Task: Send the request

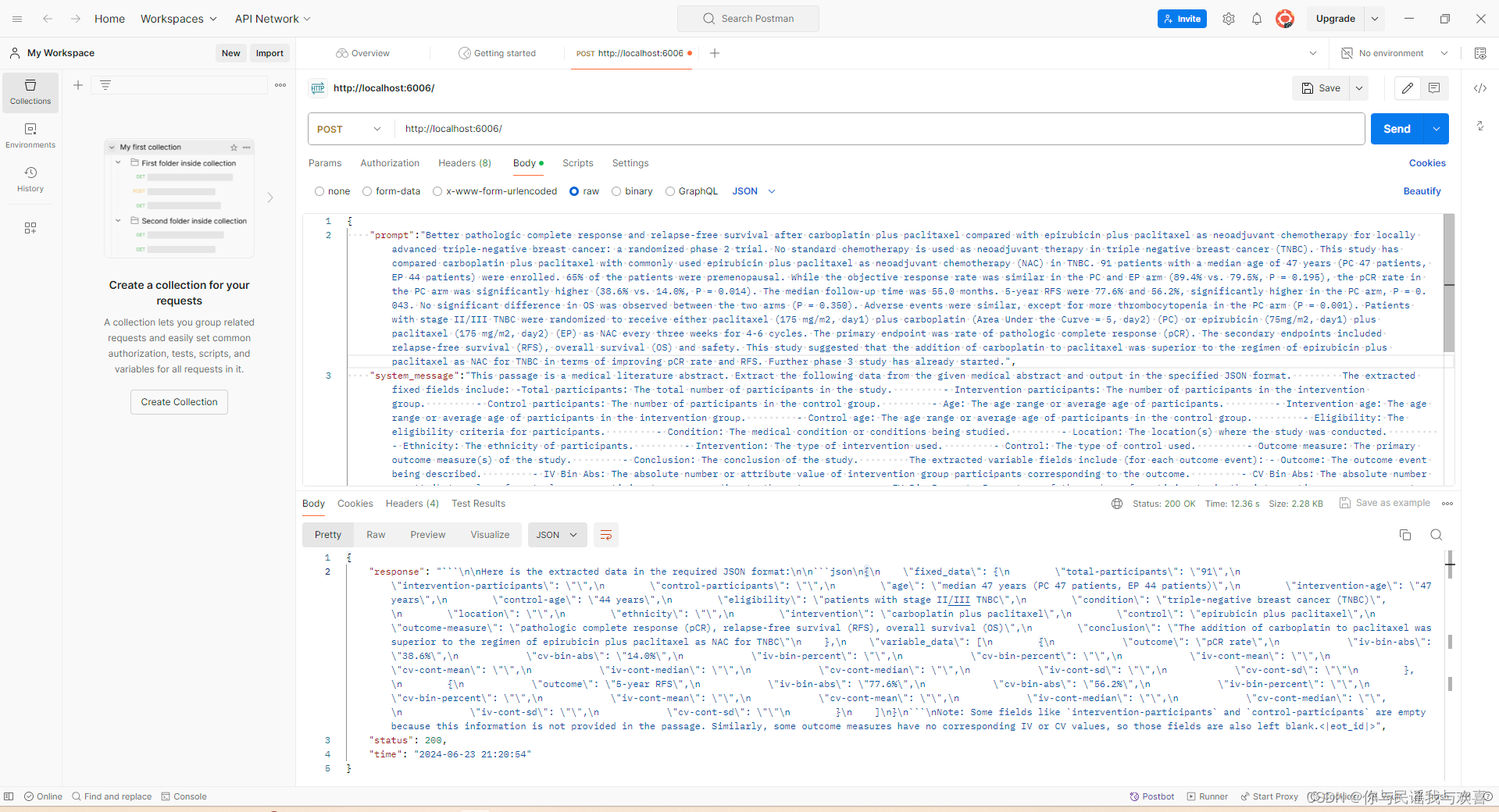Action: [x=1397, y=129]
